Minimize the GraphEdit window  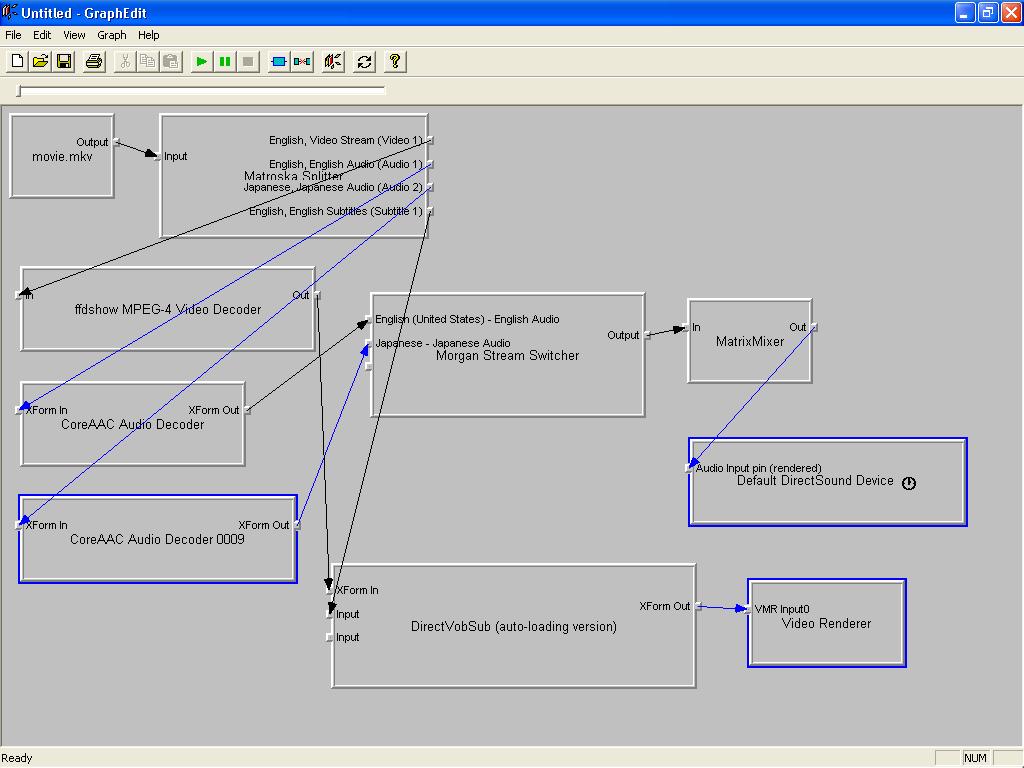point(965,12)
